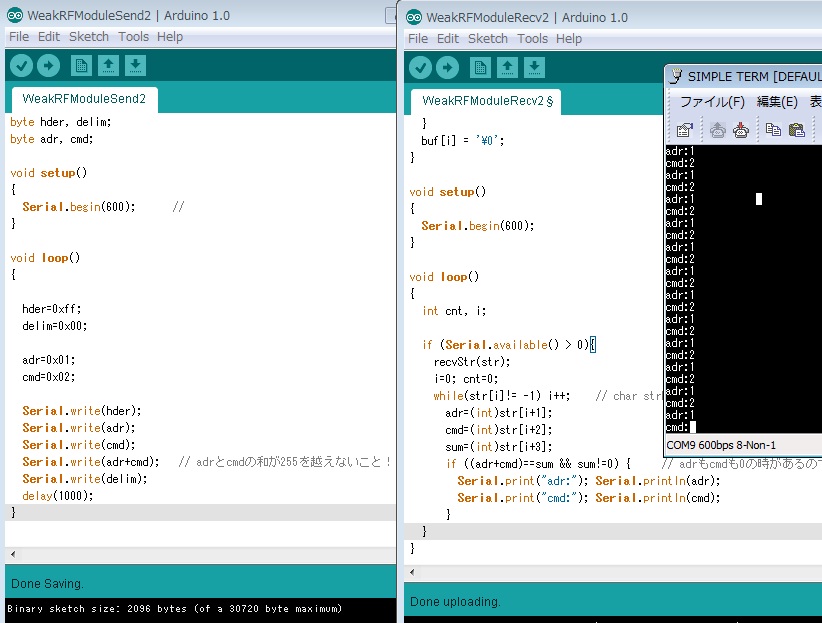
Task: Open Help menu in WeakRFModuleSend2 window
Action: click(170, 37)
